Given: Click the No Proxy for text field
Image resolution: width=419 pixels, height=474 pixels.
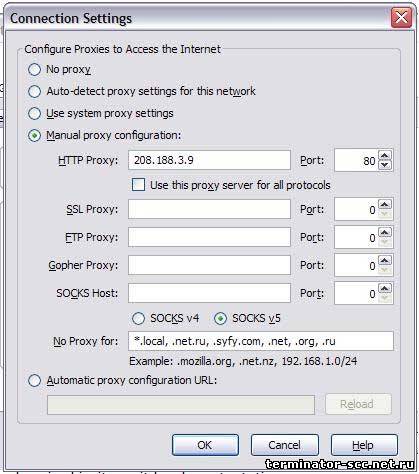Looking at the screenshot, I should point(261,341).
